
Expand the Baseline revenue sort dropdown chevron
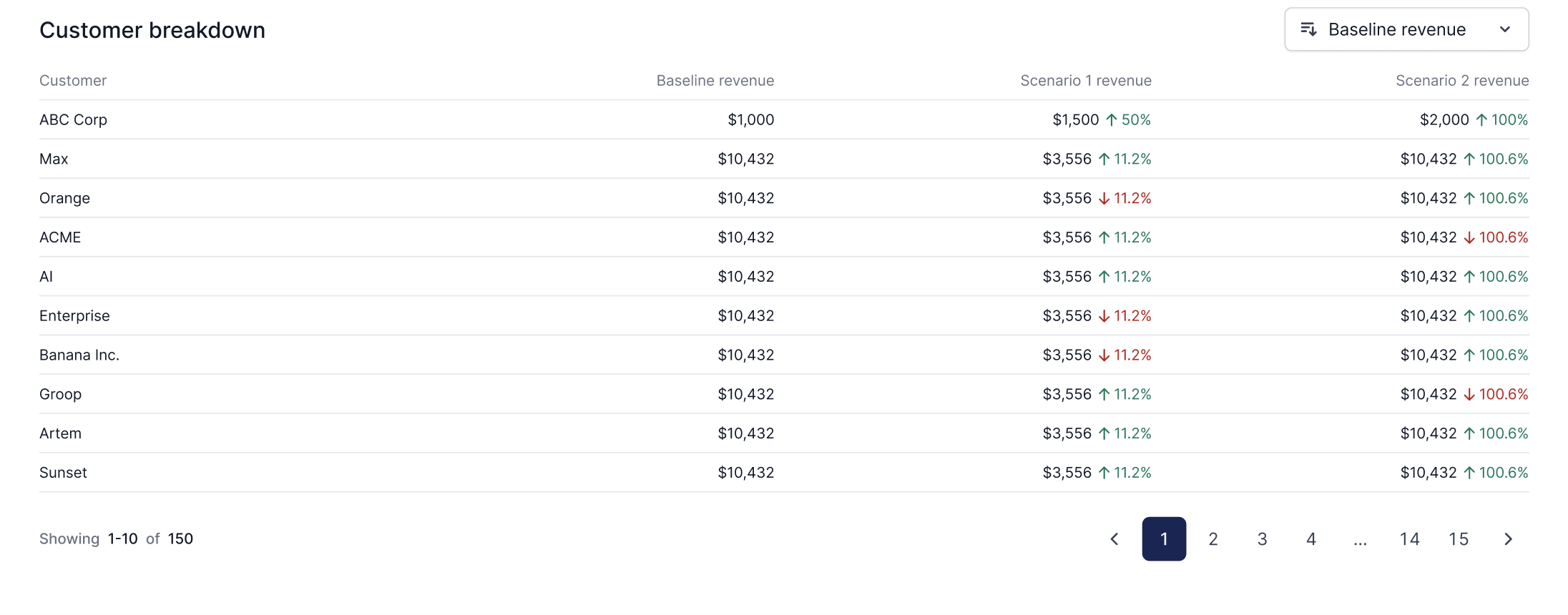tap(1505, 29)
